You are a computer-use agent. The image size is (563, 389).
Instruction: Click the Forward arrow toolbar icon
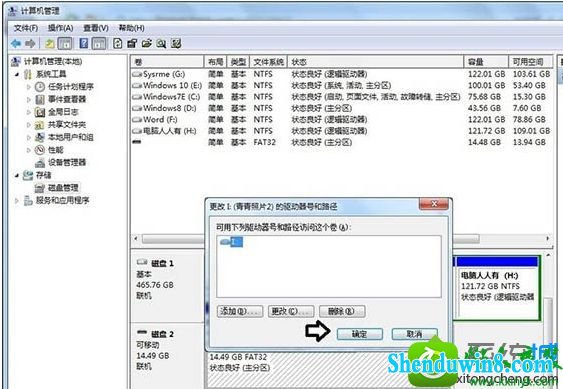(30, 43)
